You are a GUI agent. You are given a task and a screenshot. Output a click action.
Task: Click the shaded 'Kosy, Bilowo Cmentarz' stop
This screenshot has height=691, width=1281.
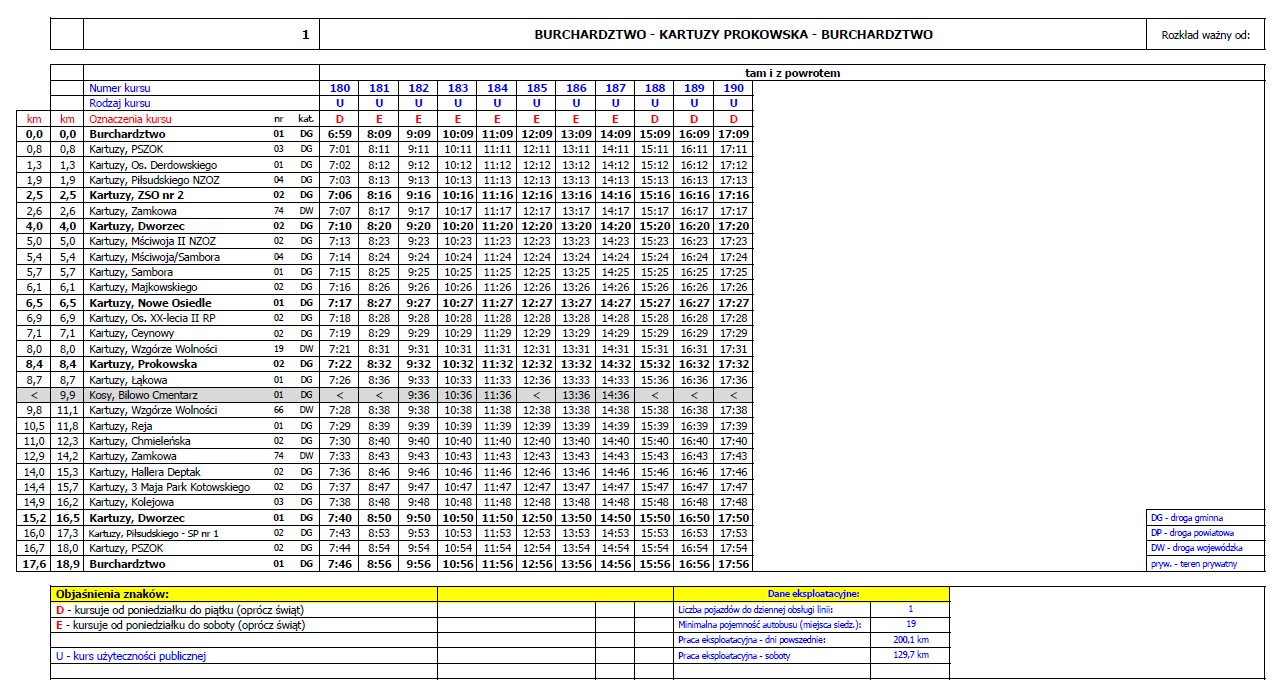click(x=144, y=395)
